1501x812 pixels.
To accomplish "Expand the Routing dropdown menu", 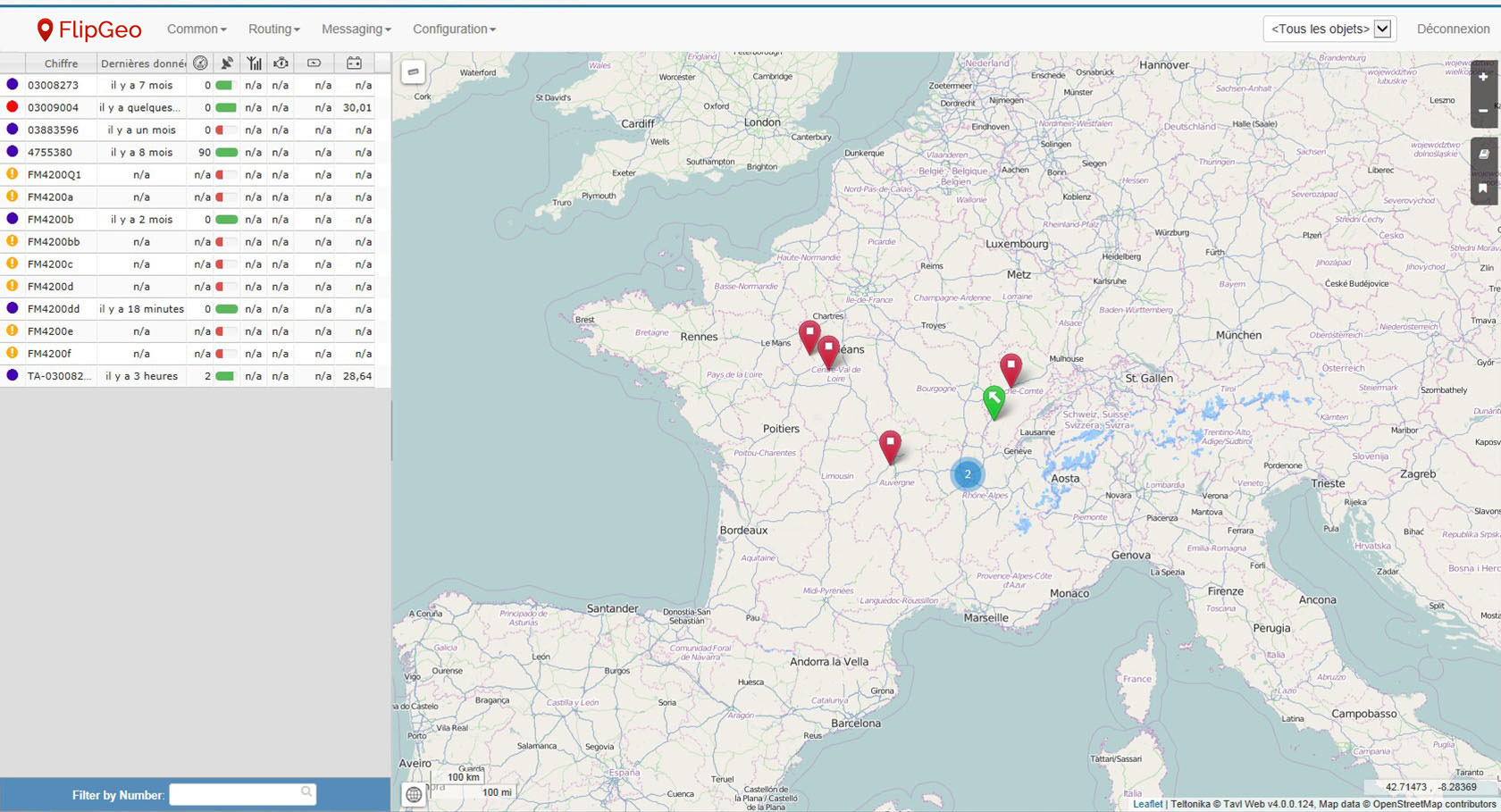I will (273, 29).
